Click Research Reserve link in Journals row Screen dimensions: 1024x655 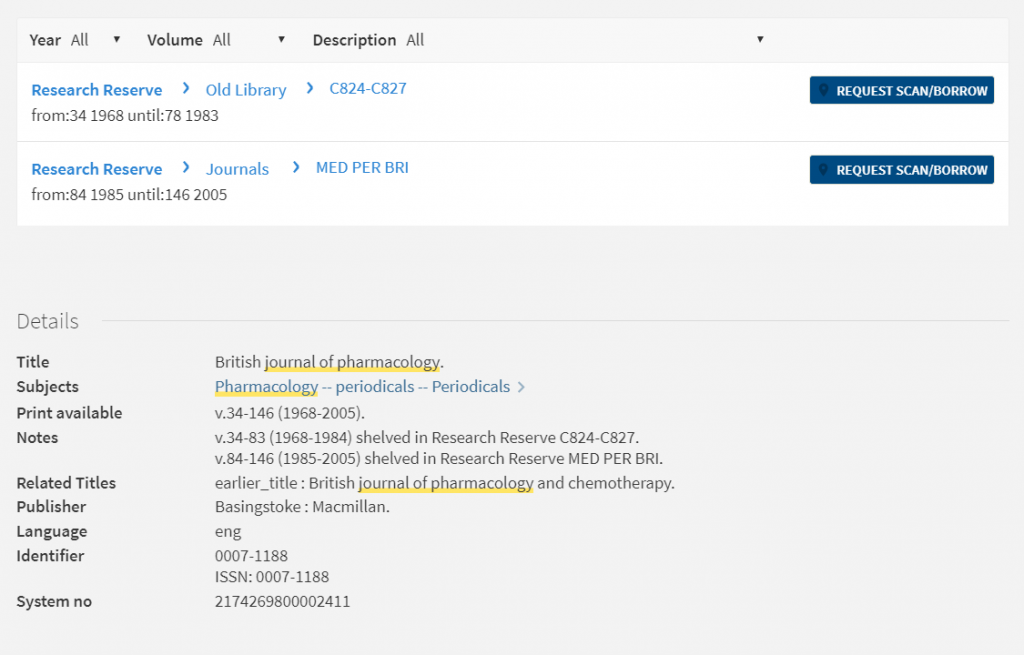click(x=96, y=169)
